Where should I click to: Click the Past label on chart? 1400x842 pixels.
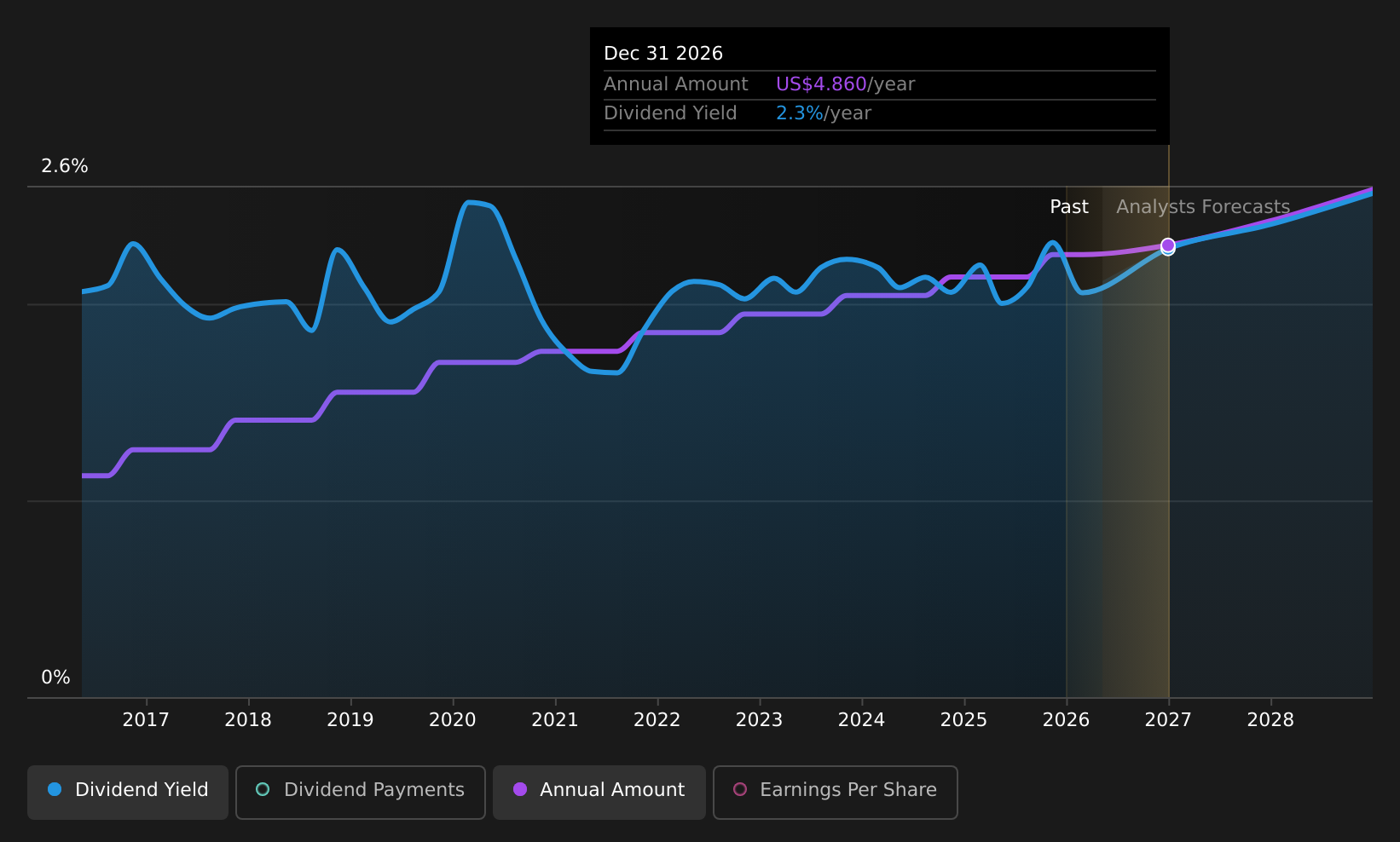click(x=1069, y=207)
